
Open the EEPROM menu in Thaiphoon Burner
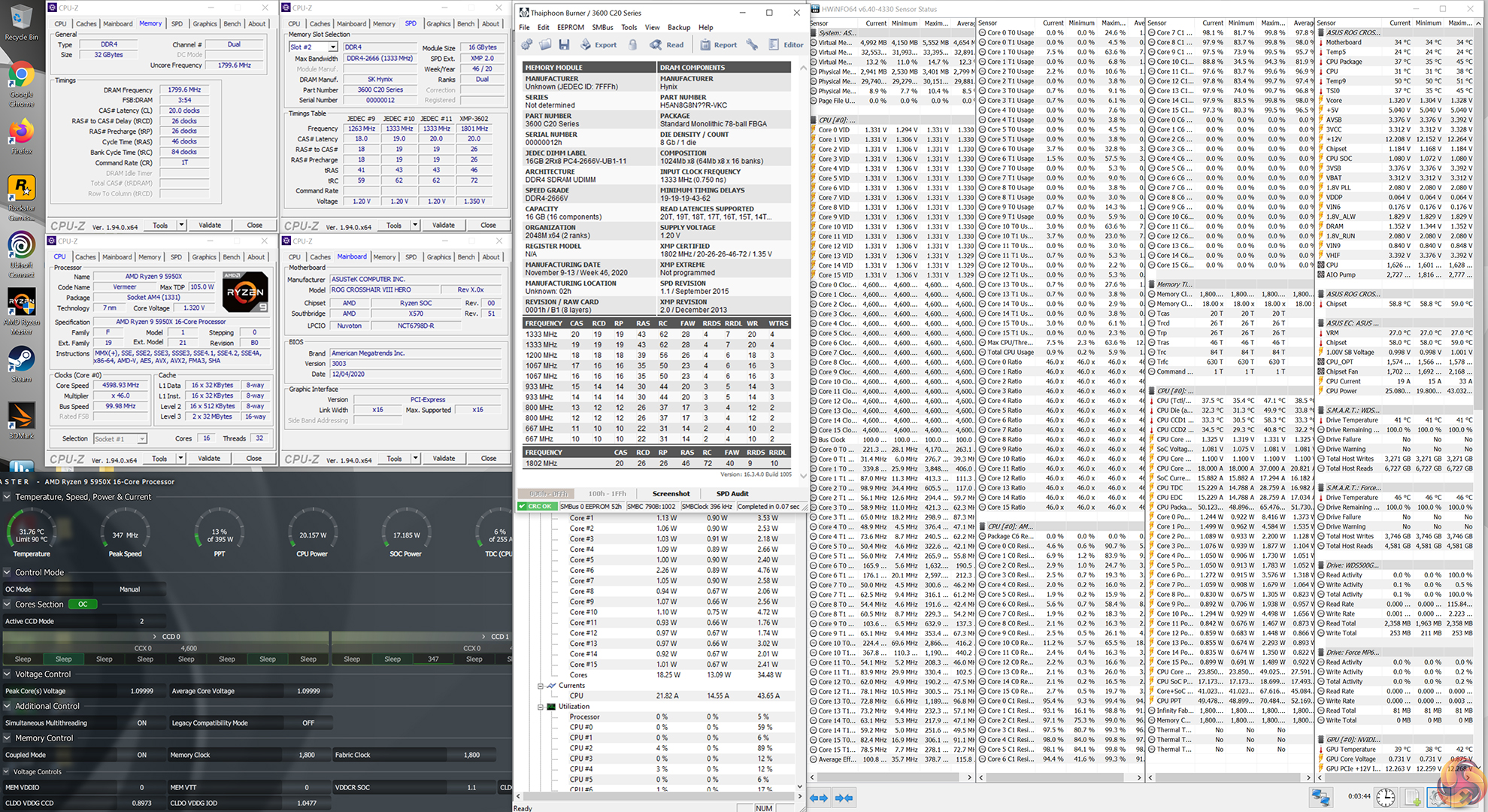point(570,27)
